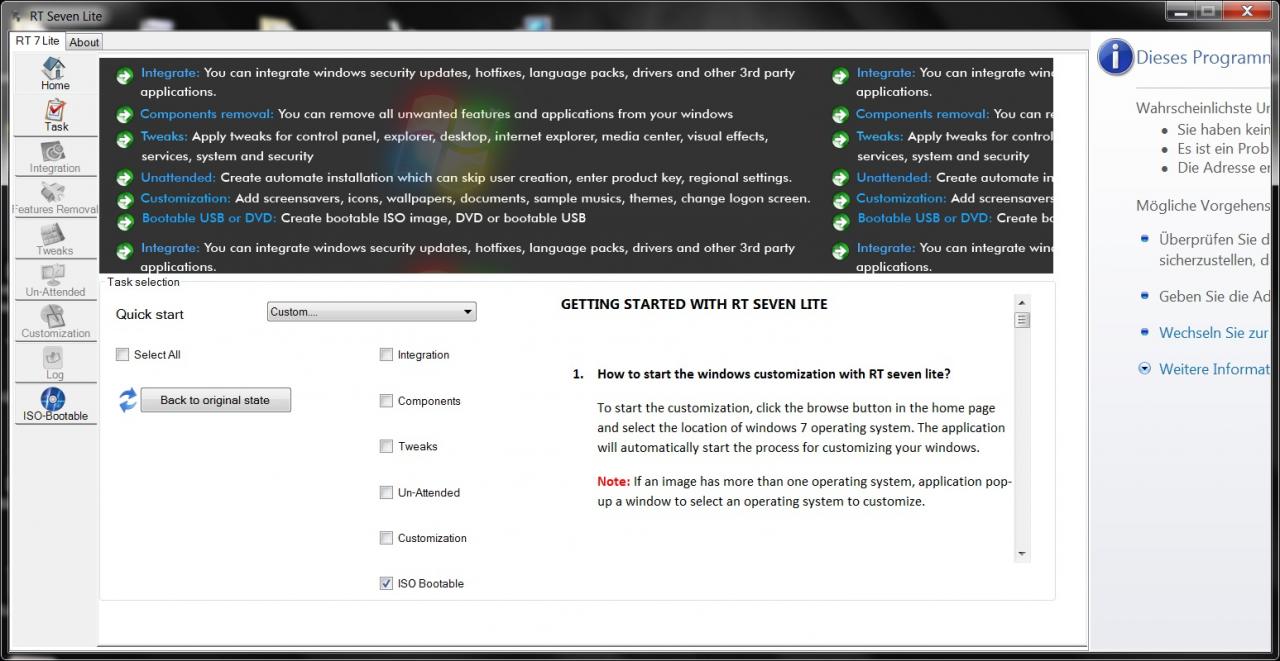Check the Components task checkbox
The height and width of the screenshot is (661, 1280).
coord(386,400)
